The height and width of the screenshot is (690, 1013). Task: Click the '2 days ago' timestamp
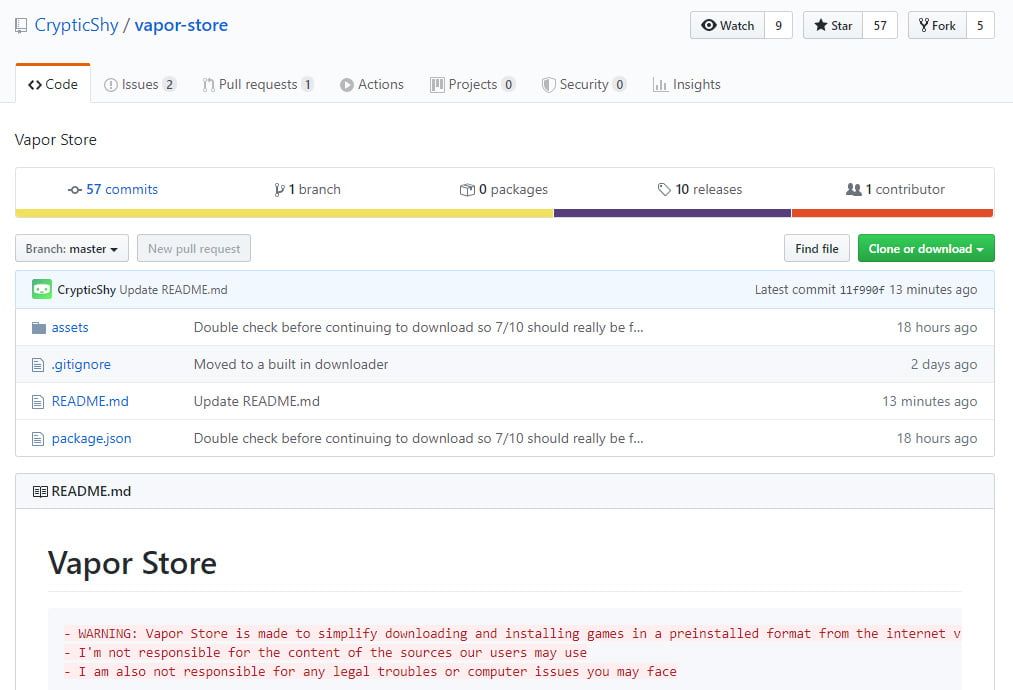[x=944, y=364]
